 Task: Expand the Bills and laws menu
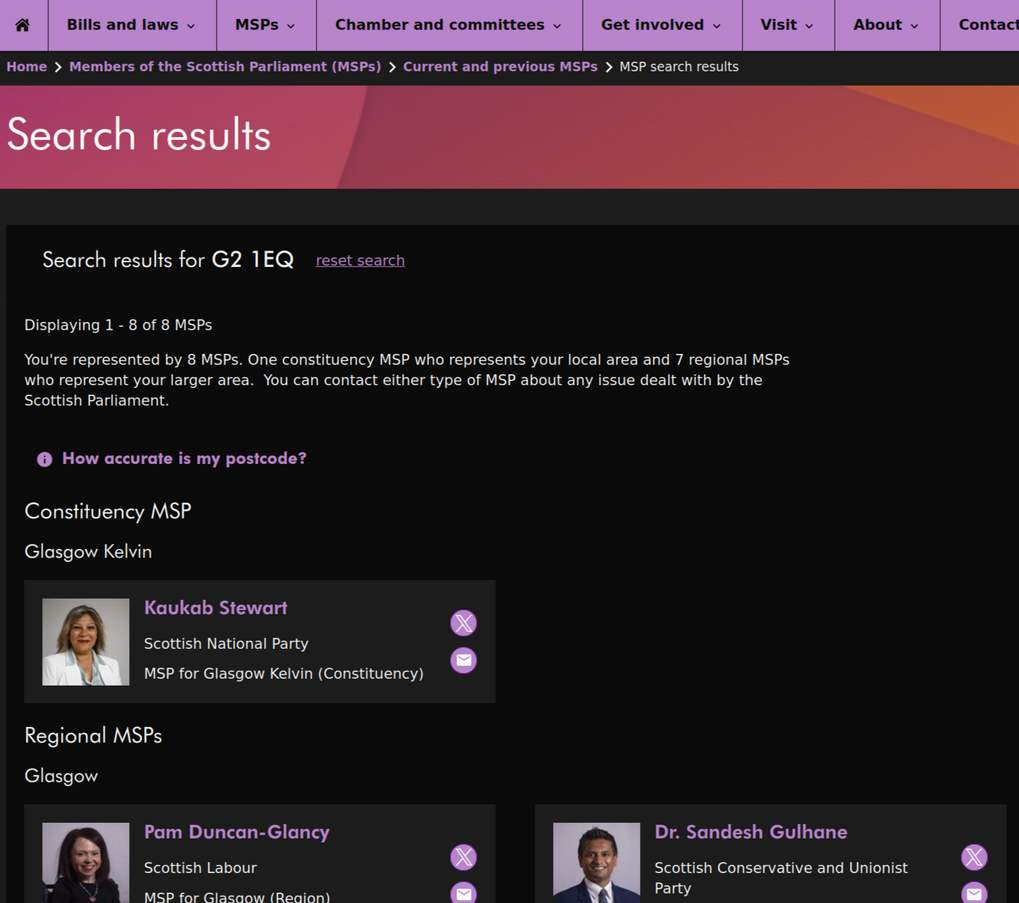pyautogui.click(x=130, y=25)
